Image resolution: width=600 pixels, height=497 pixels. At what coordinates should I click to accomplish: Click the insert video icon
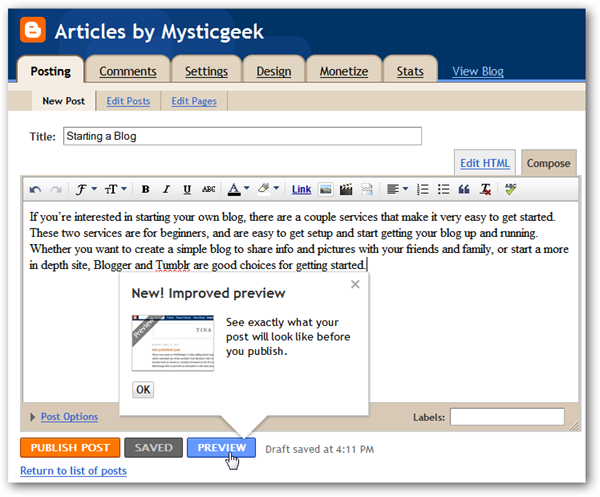[346, 189]
